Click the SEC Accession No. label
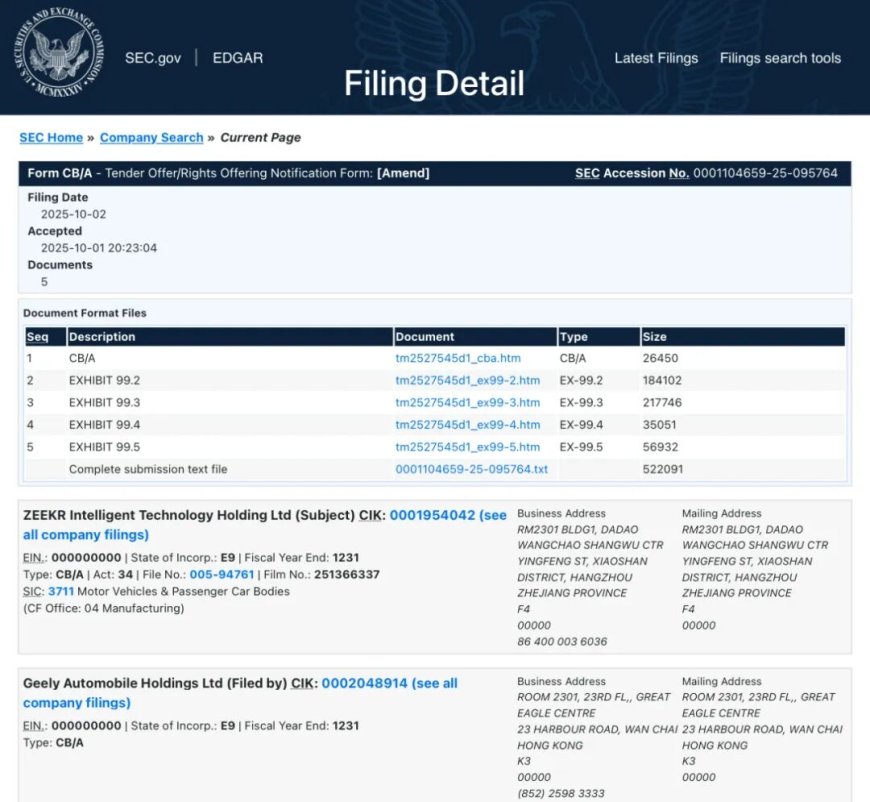The height and width of the screenshot is (802, 870). tap(631, 173)
